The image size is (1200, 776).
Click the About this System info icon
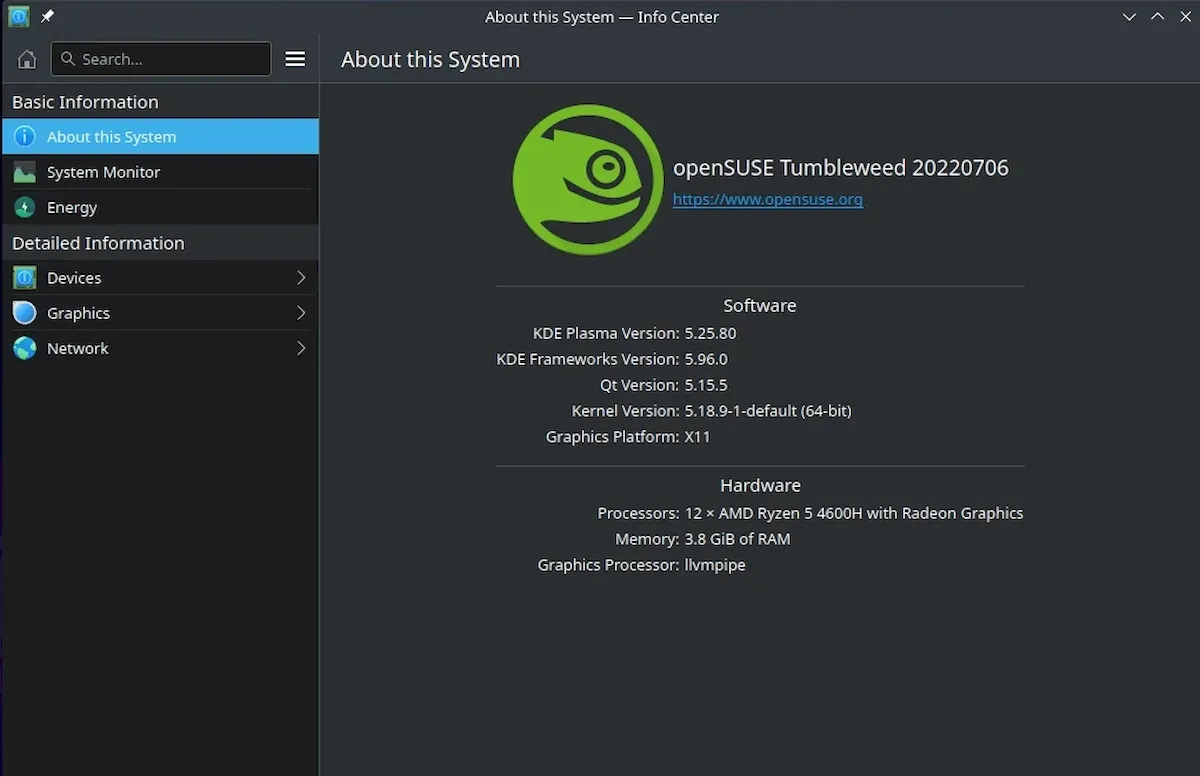click(25, 137)
